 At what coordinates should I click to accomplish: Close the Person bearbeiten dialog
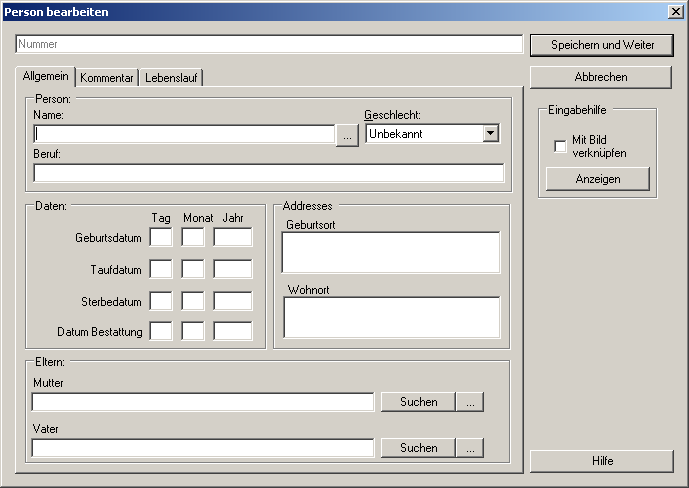(x=675, y=11)
